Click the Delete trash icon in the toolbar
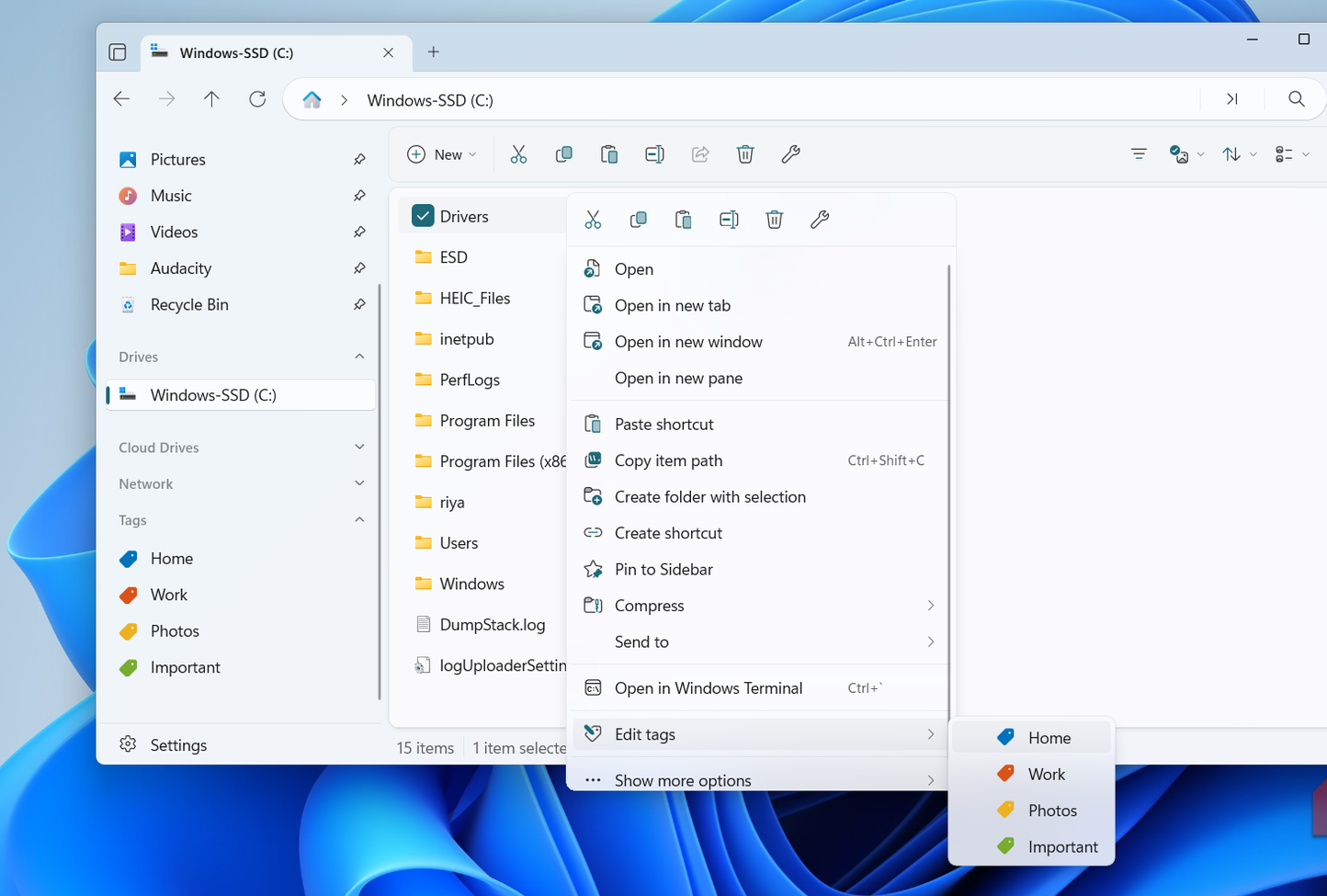The height and width of the screenshot is (896, 1327). [x=745, y=153]
